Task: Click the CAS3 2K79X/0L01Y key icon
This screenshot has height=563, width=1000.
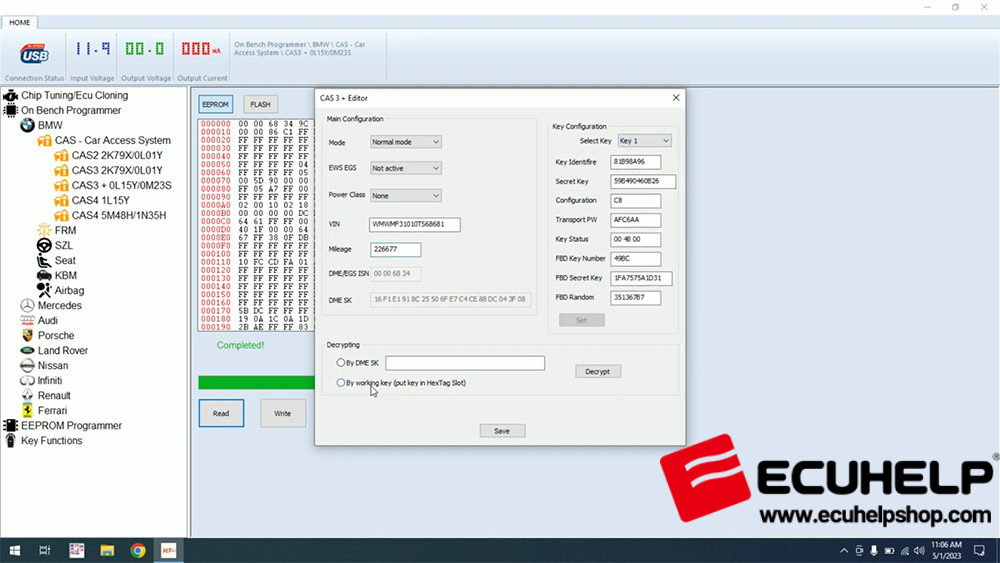Action: coord(61,170)
